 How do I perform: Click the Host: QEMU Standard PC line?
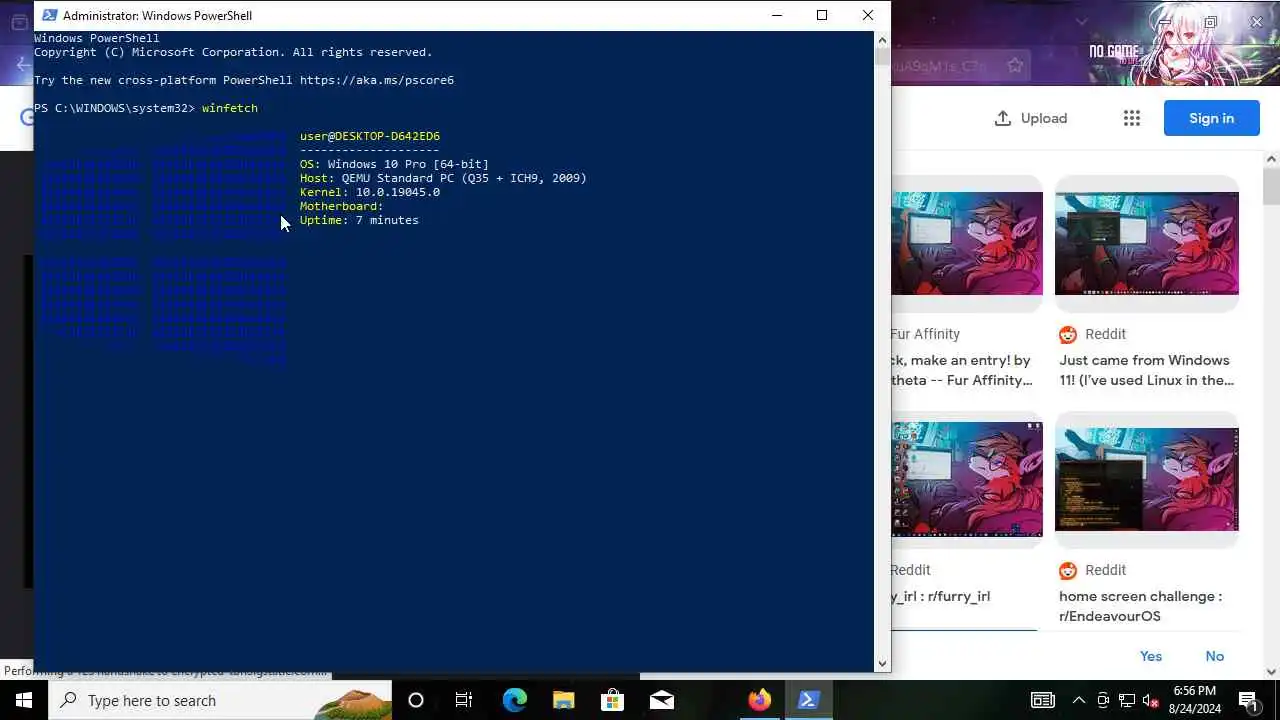click(x=443, y=178)
